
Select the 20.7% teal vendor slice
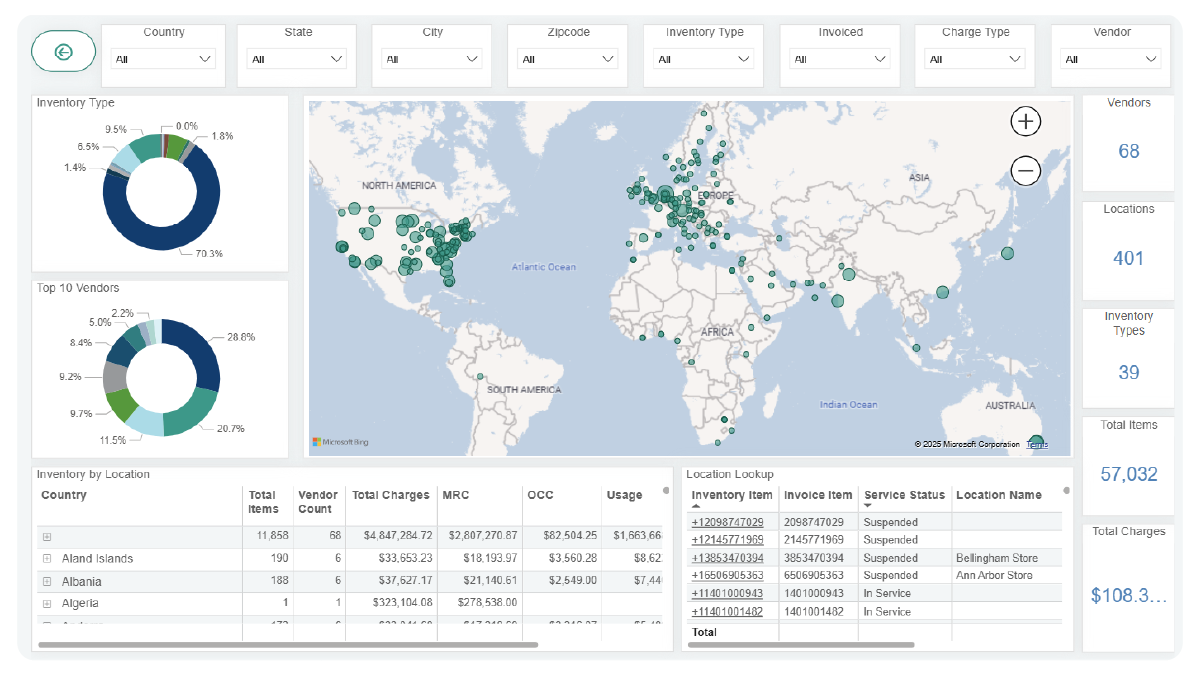pyautogui.click(x=193, y=412)
